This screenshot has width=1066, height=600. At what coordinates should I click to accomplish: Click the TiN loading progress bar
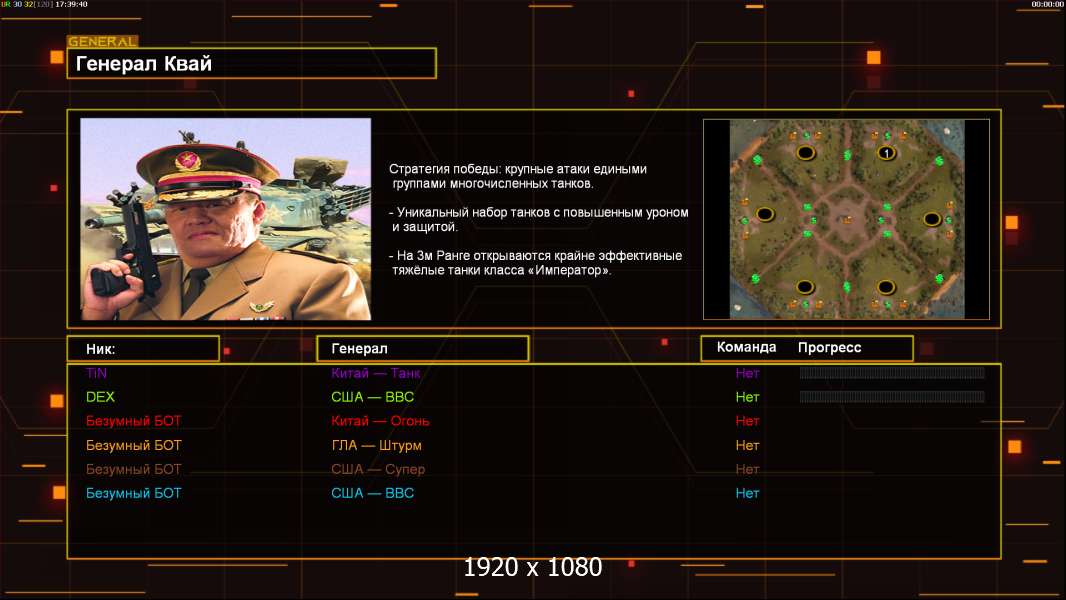pyautogui.click(x=892, y=372)
